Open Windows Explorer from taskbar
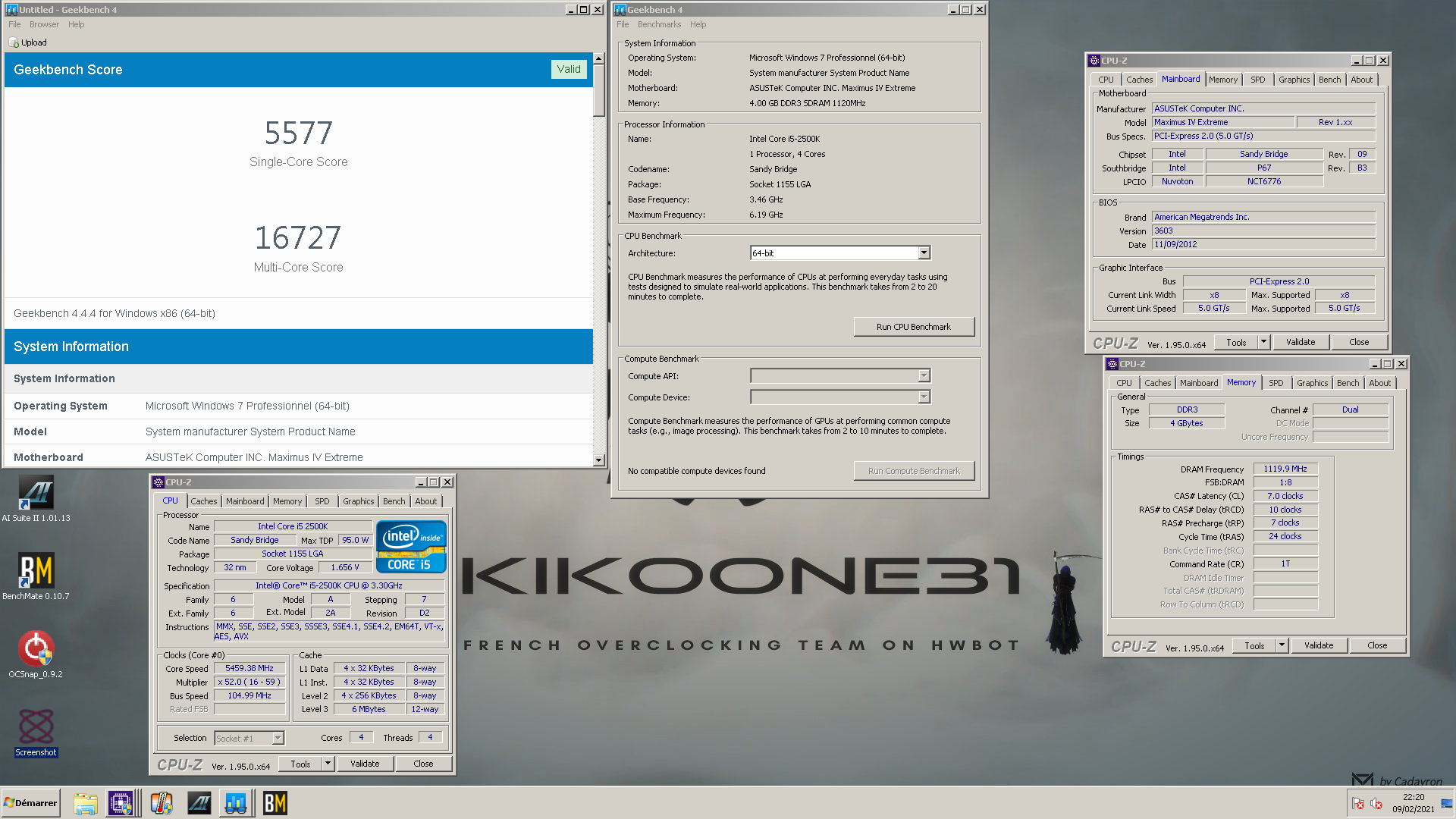Screen dimensions: 1456x819 click(x=85, y=803)
